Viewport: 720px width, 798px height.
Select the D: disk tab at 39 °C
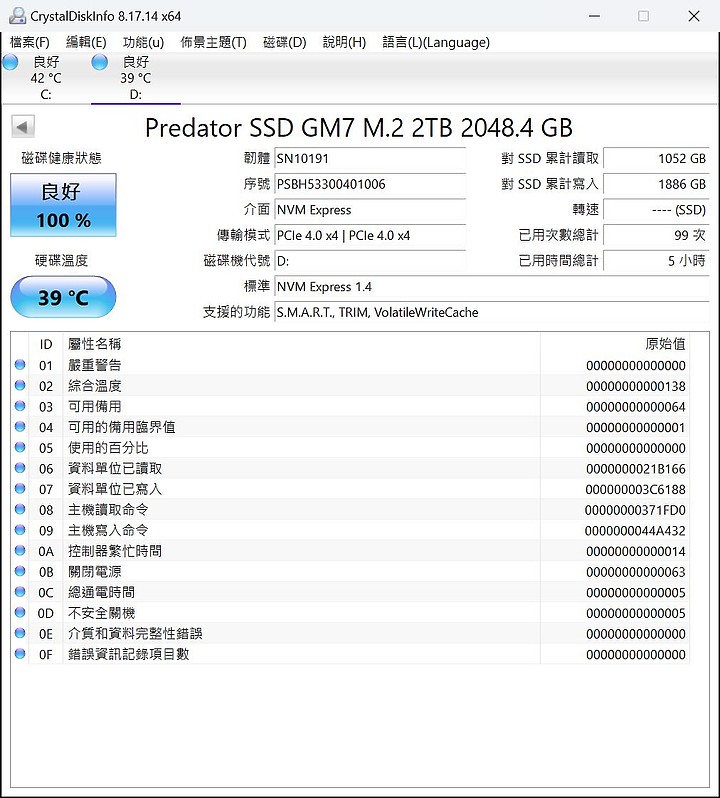(x=136, y=78)
